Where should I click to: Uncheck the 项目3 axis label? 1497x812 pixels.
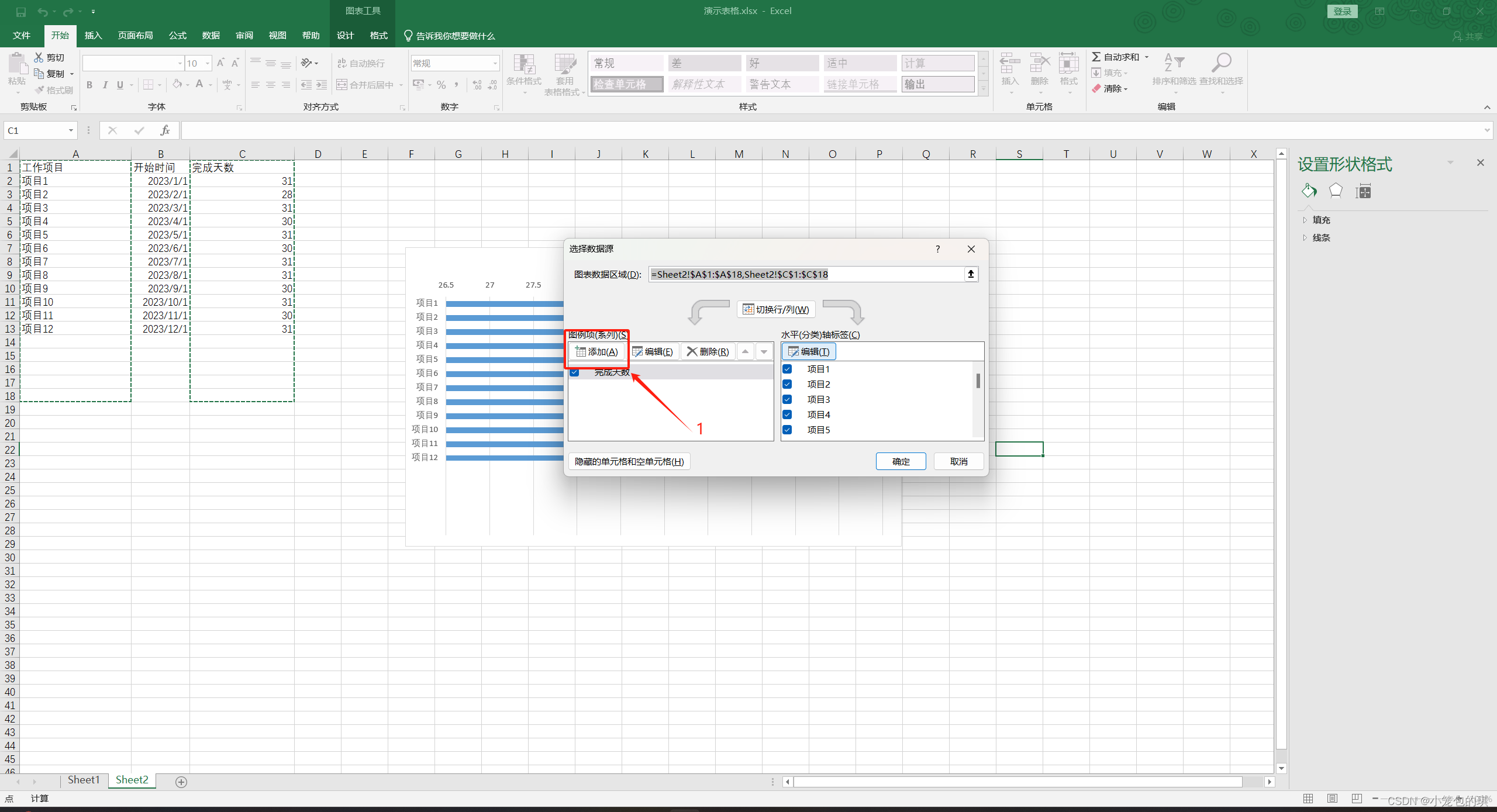click(787, 399)
